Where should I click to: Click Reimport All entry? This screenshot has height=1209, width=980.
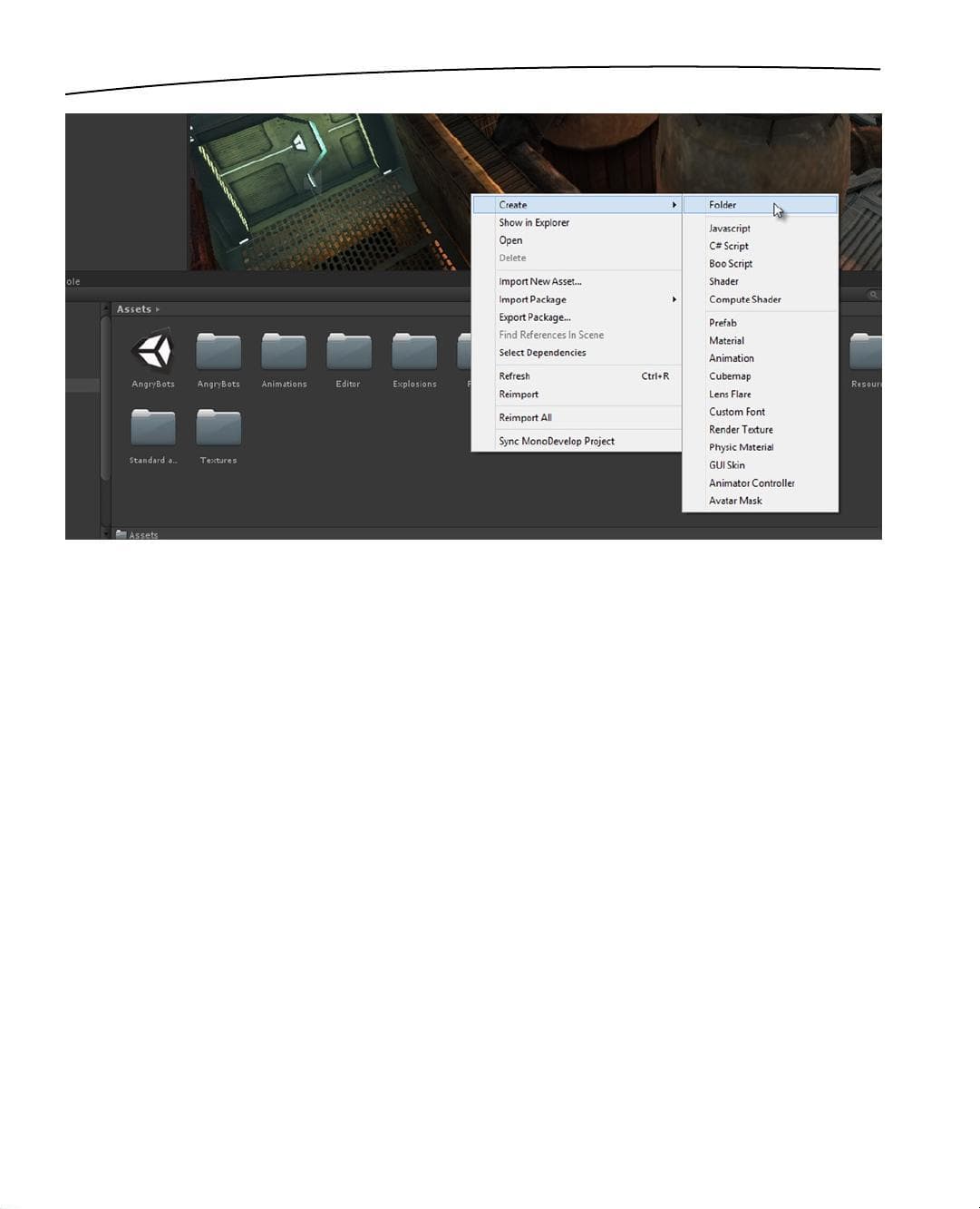point(577,418)
